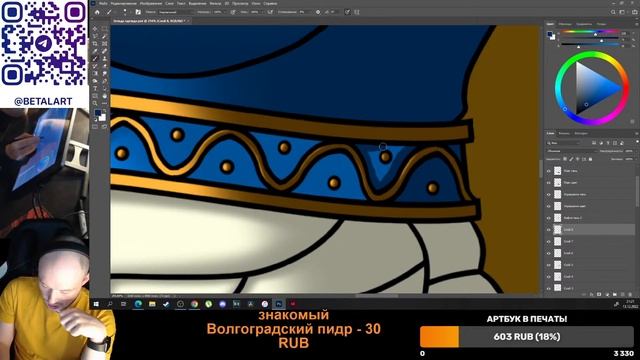
Task: Lock all layer attributes padlock icon
Action: (x=590, y=159)
